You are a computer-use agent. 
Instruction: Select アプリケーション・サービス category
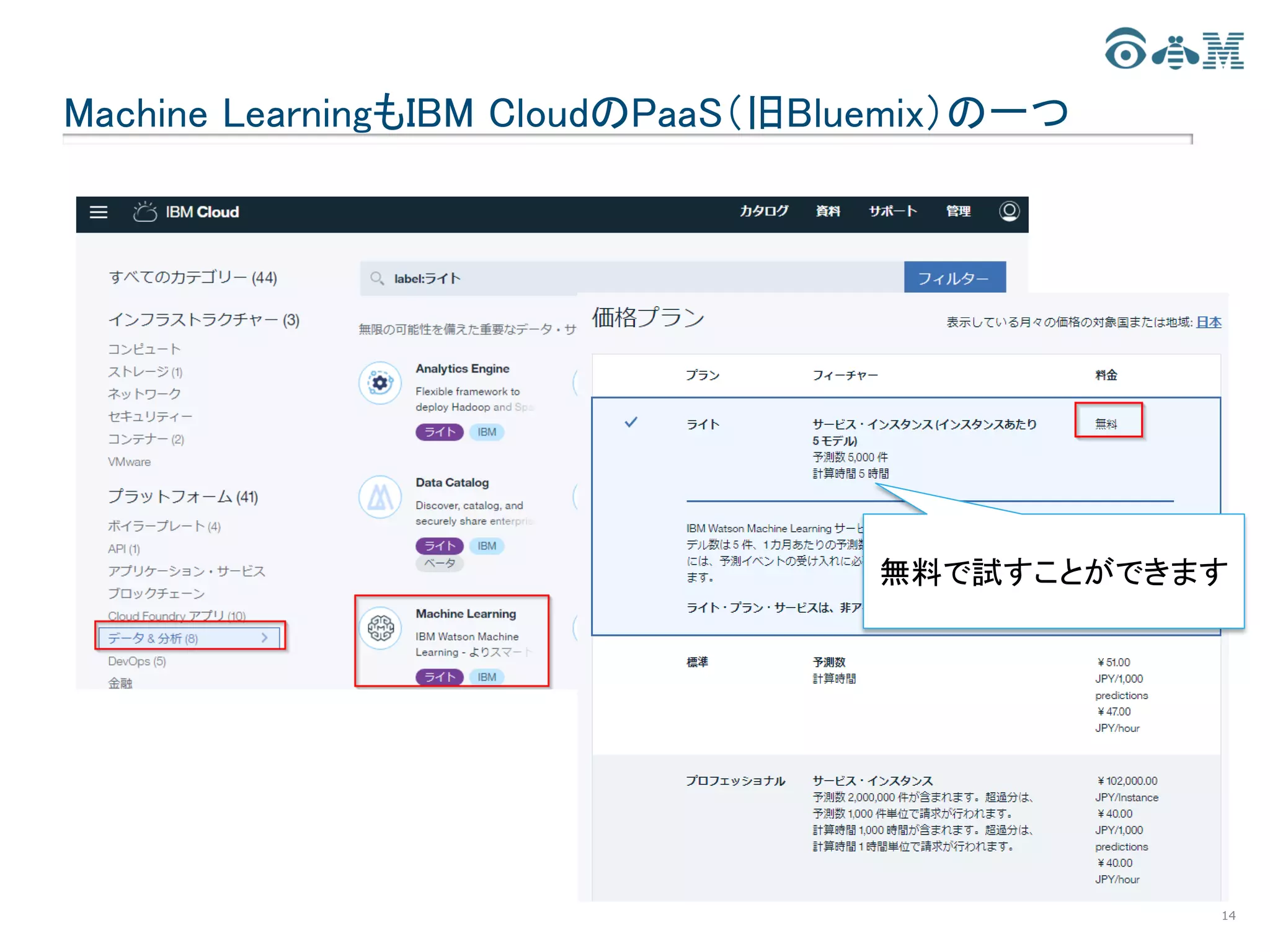click(187, 571)
